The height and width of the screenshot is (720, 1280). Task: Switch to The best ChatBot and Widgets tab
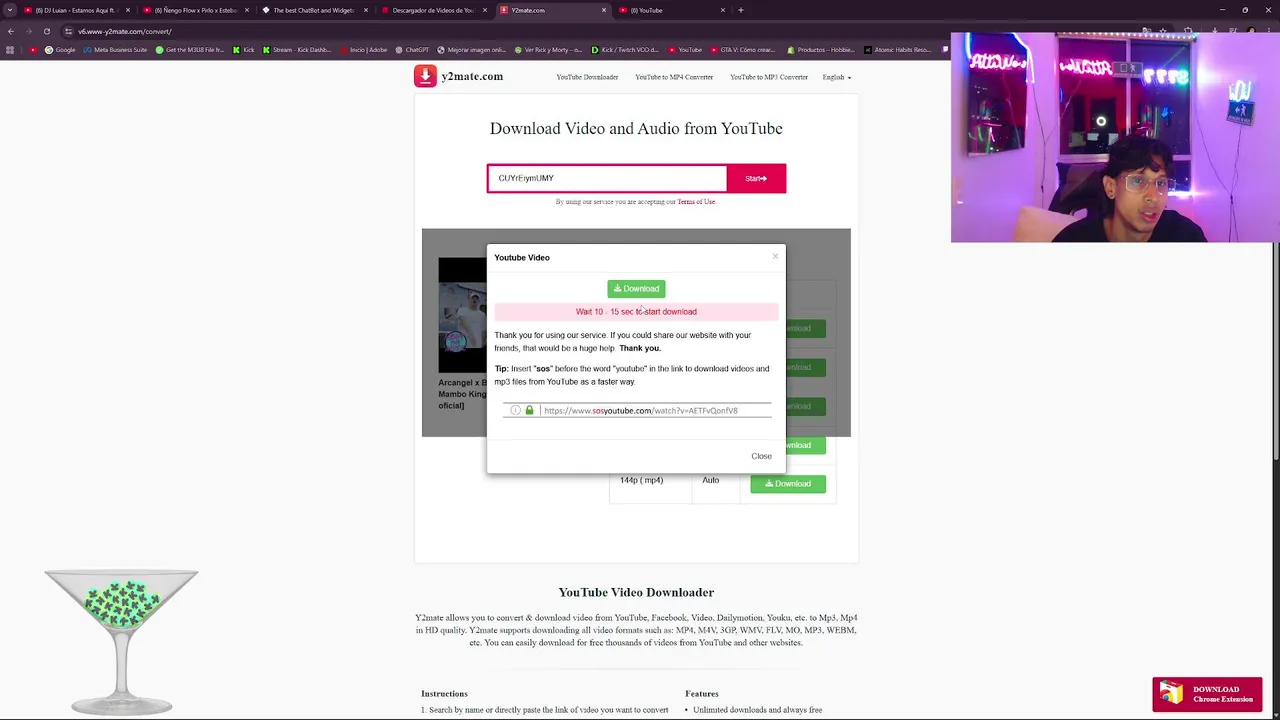pyautogui.click(x=314, y=10)
